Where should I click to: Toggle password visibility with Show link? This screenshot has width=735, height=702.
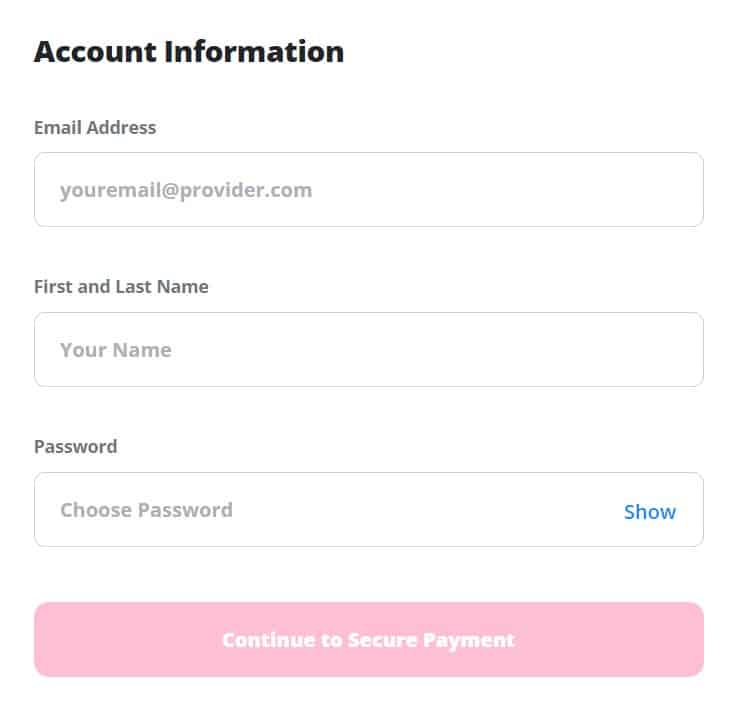[x=649, y=512]
